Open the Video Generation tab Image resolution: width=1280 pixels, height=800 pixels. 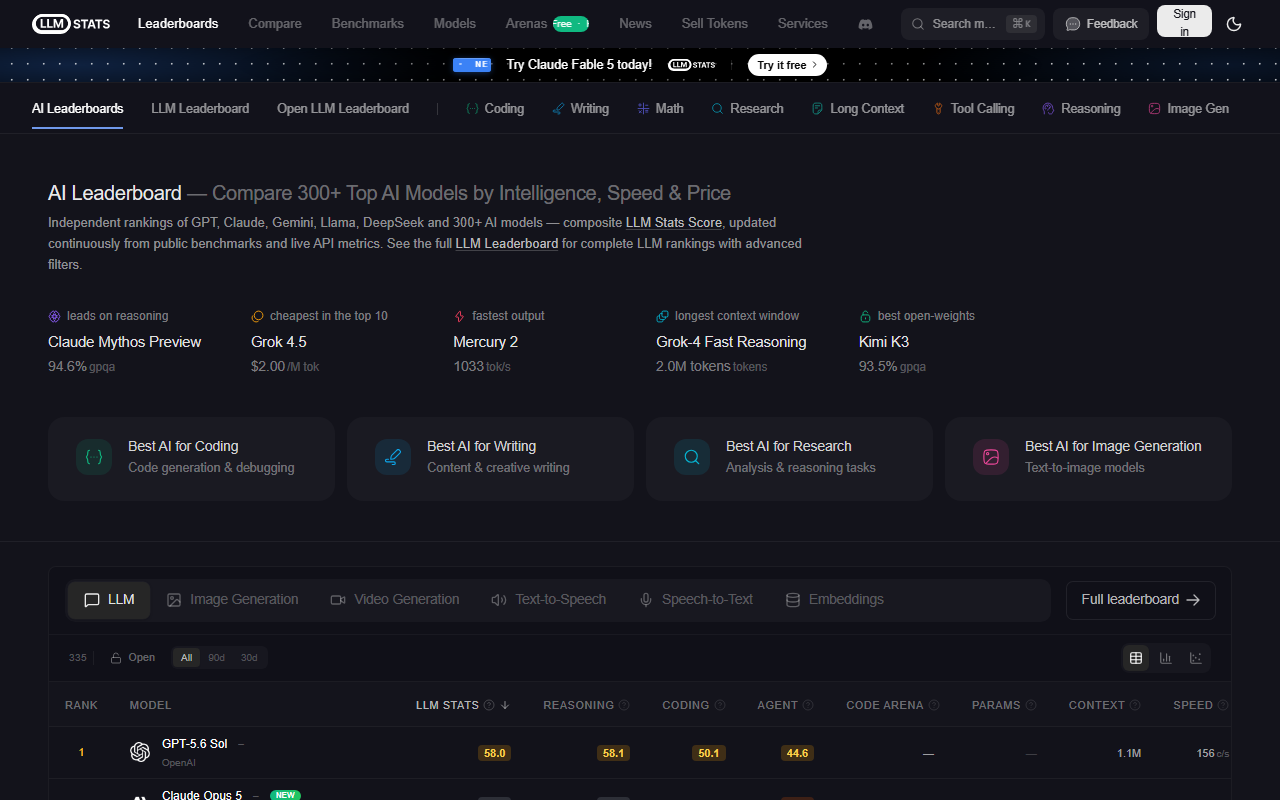pyautogui.click(x=395, y=599)
